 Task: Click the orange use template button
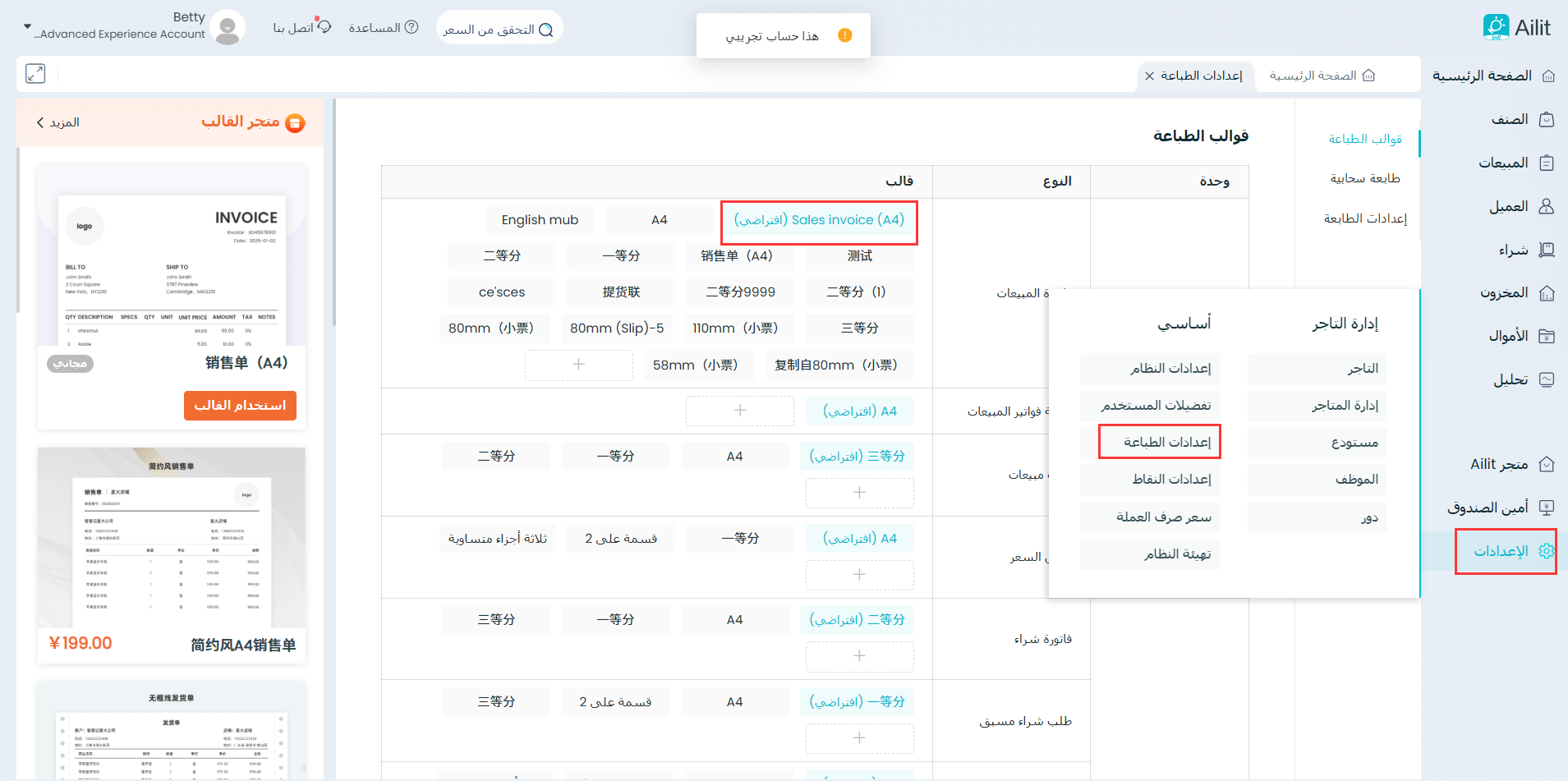pos(240,406)
